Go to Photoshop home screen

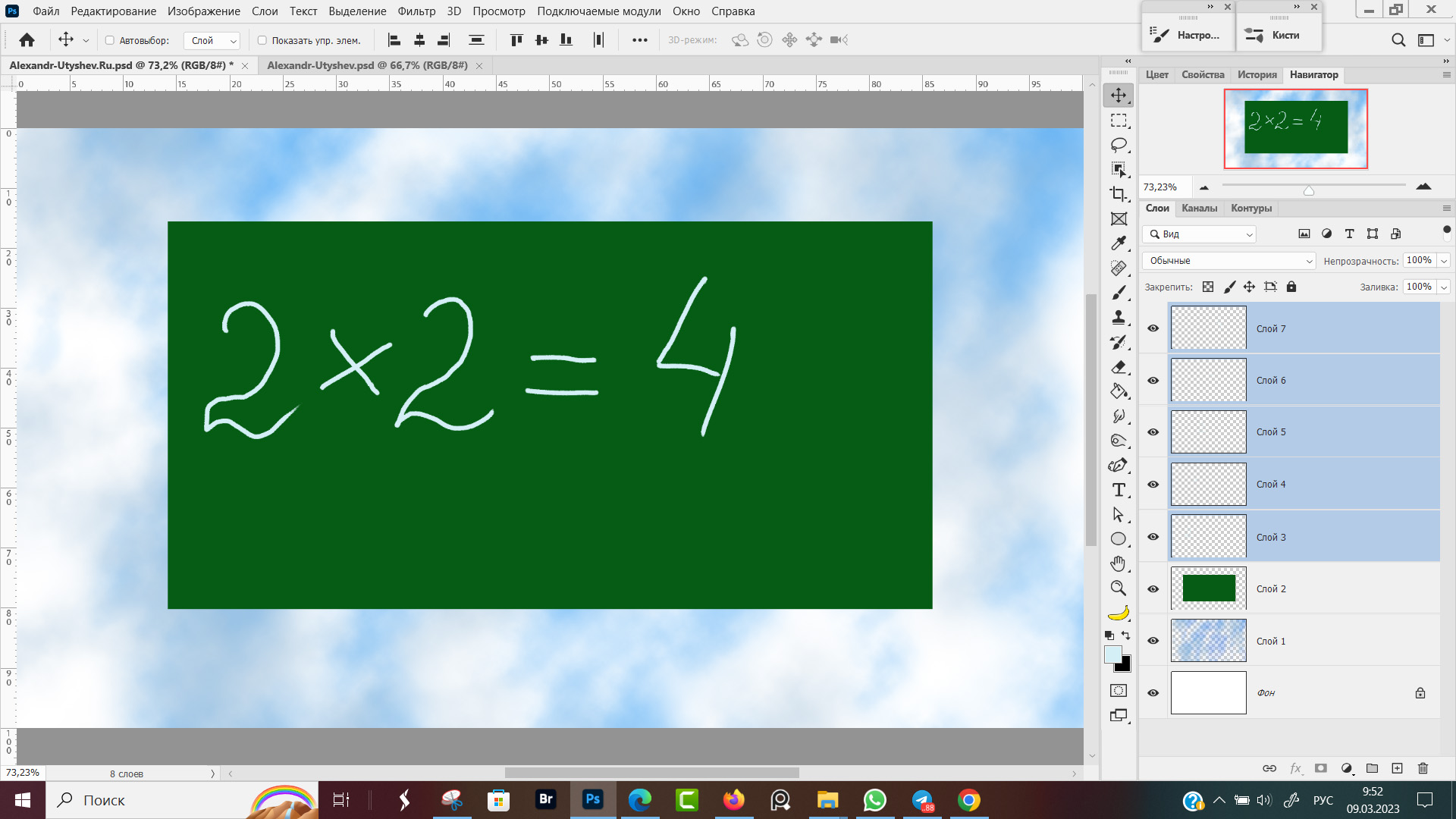coord(27,40)
